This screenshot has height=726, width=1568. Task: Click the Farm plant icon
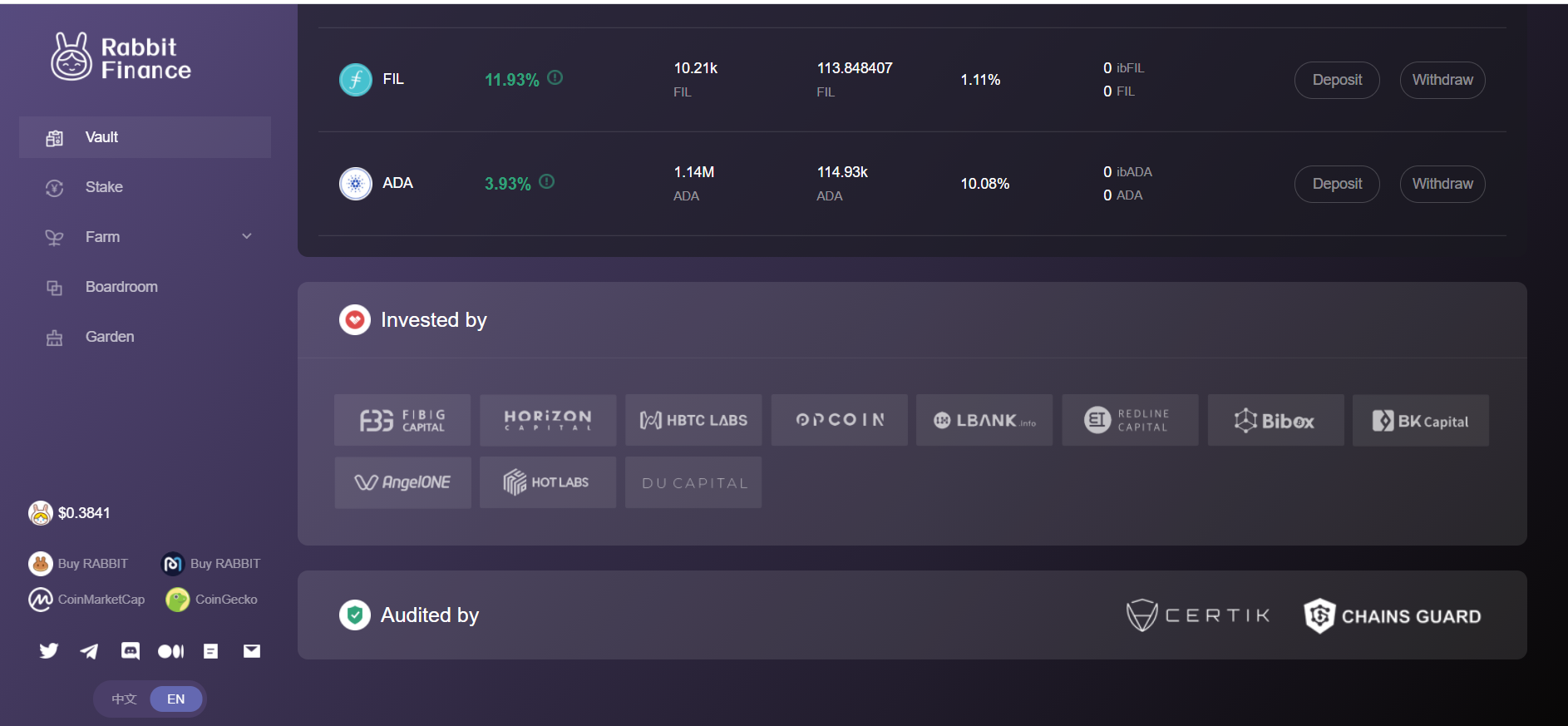(x=55, y=238)
